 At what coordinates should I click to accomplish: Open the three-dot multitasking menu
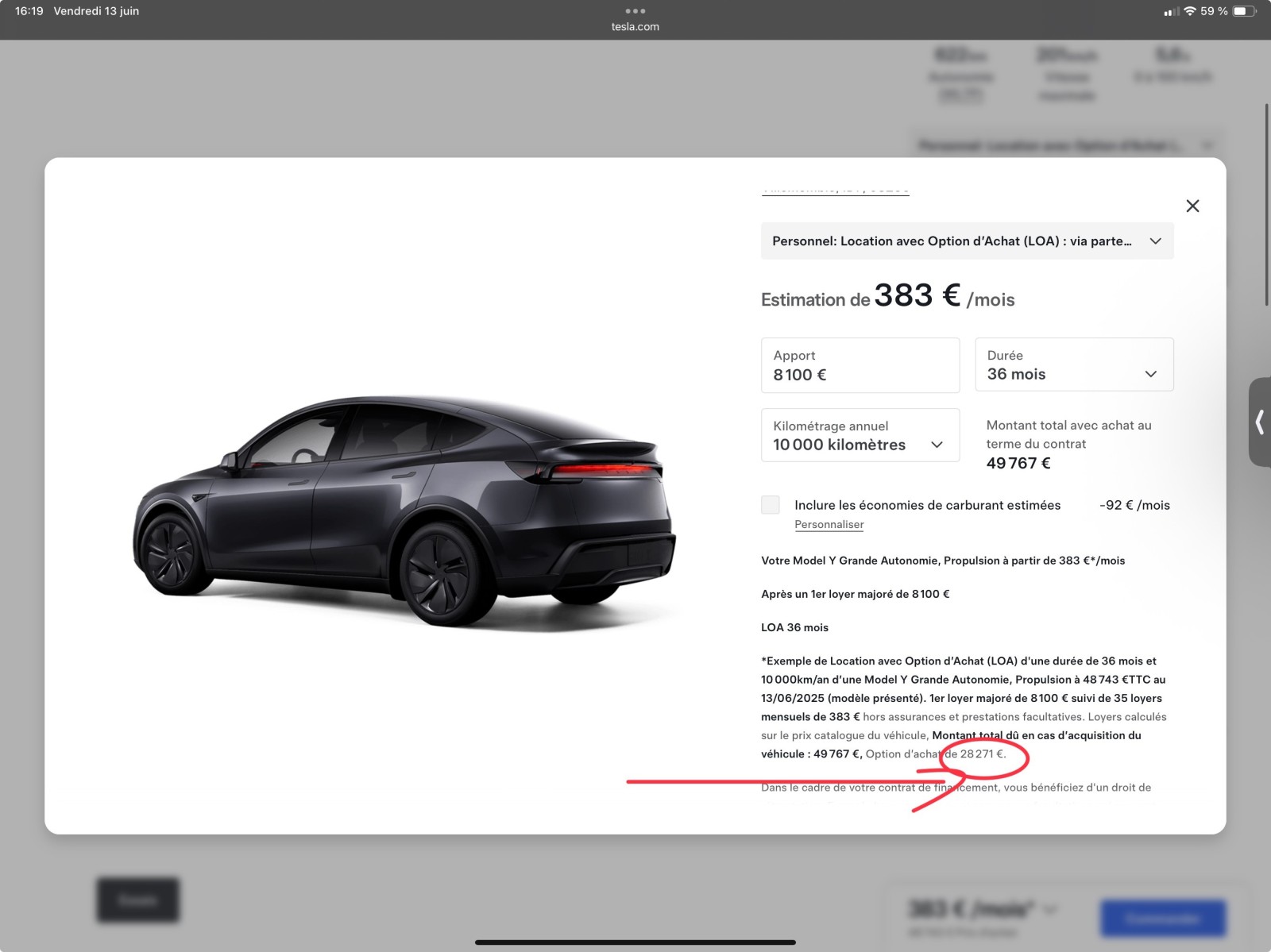[x=635, y=11]
